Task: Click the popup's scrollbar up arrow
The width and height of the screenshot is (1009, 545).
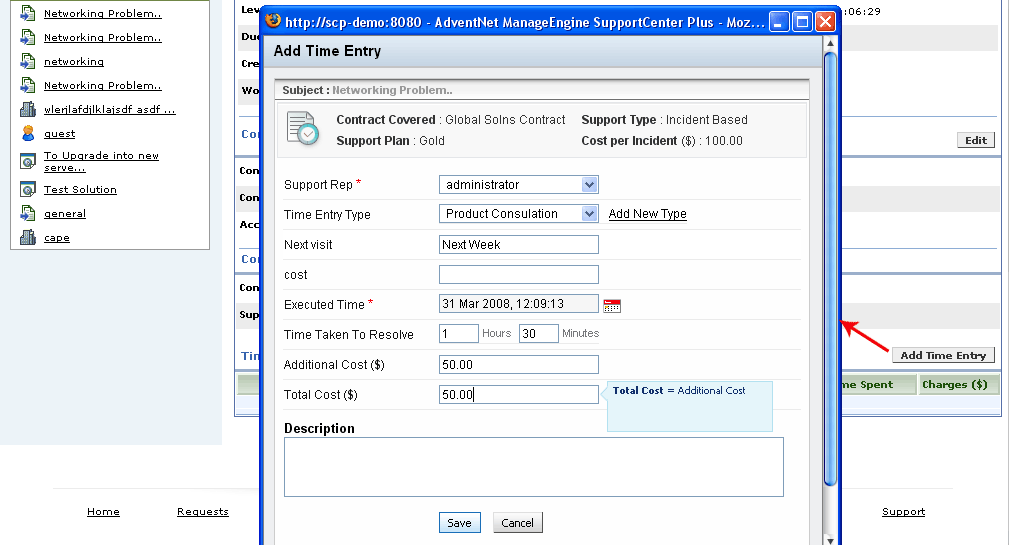Action: pos(830,43)
